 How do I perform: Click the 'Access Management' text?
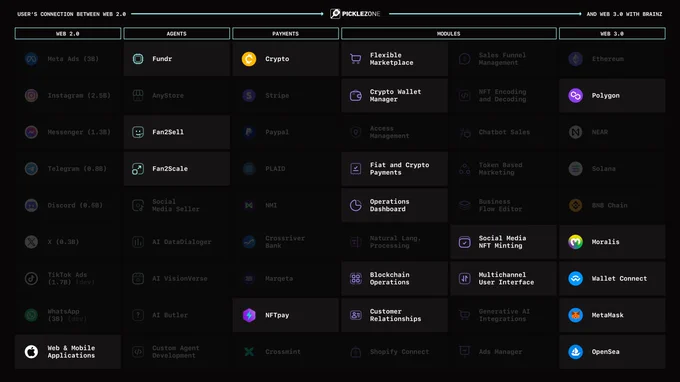pyautogui.click(x=389, y=132)
